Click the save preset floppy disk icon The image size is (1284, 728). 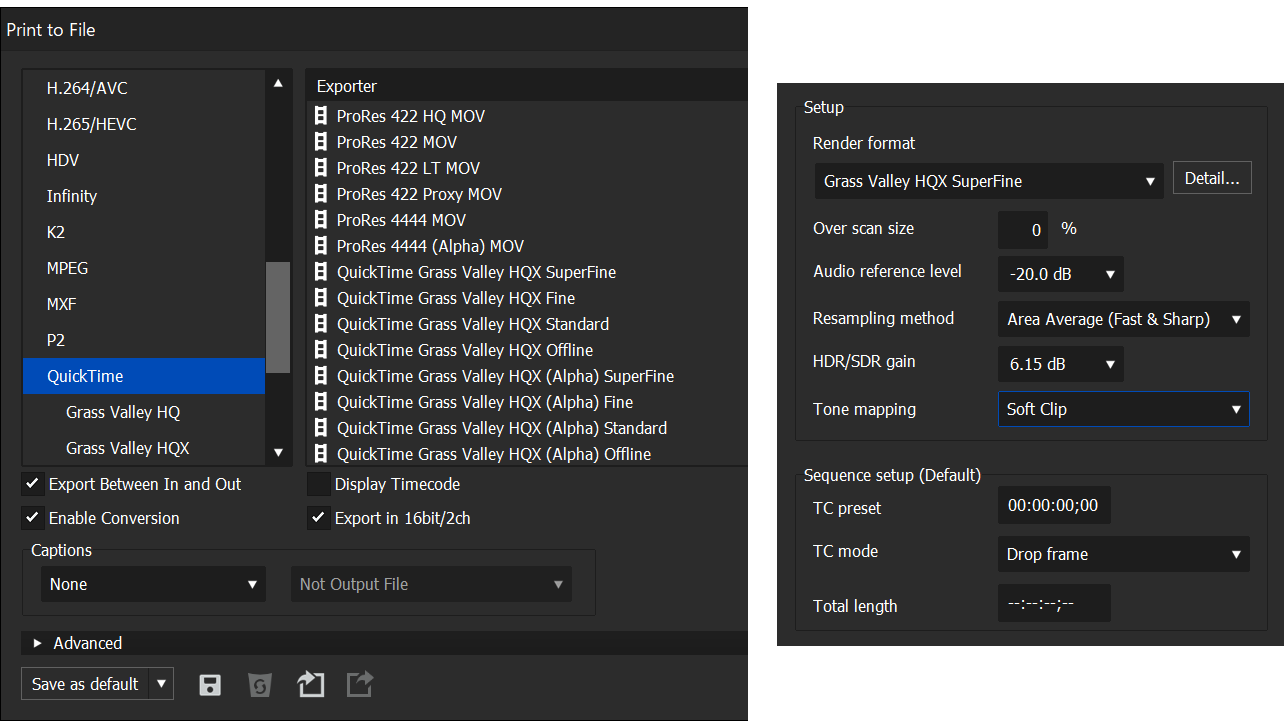210,685
